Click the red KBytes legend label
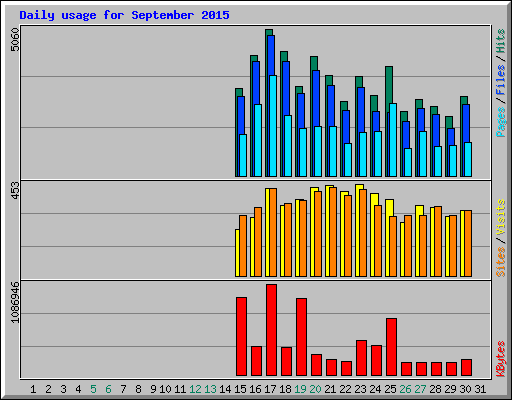Screen dimensions: 512x400 click(500, 359)
